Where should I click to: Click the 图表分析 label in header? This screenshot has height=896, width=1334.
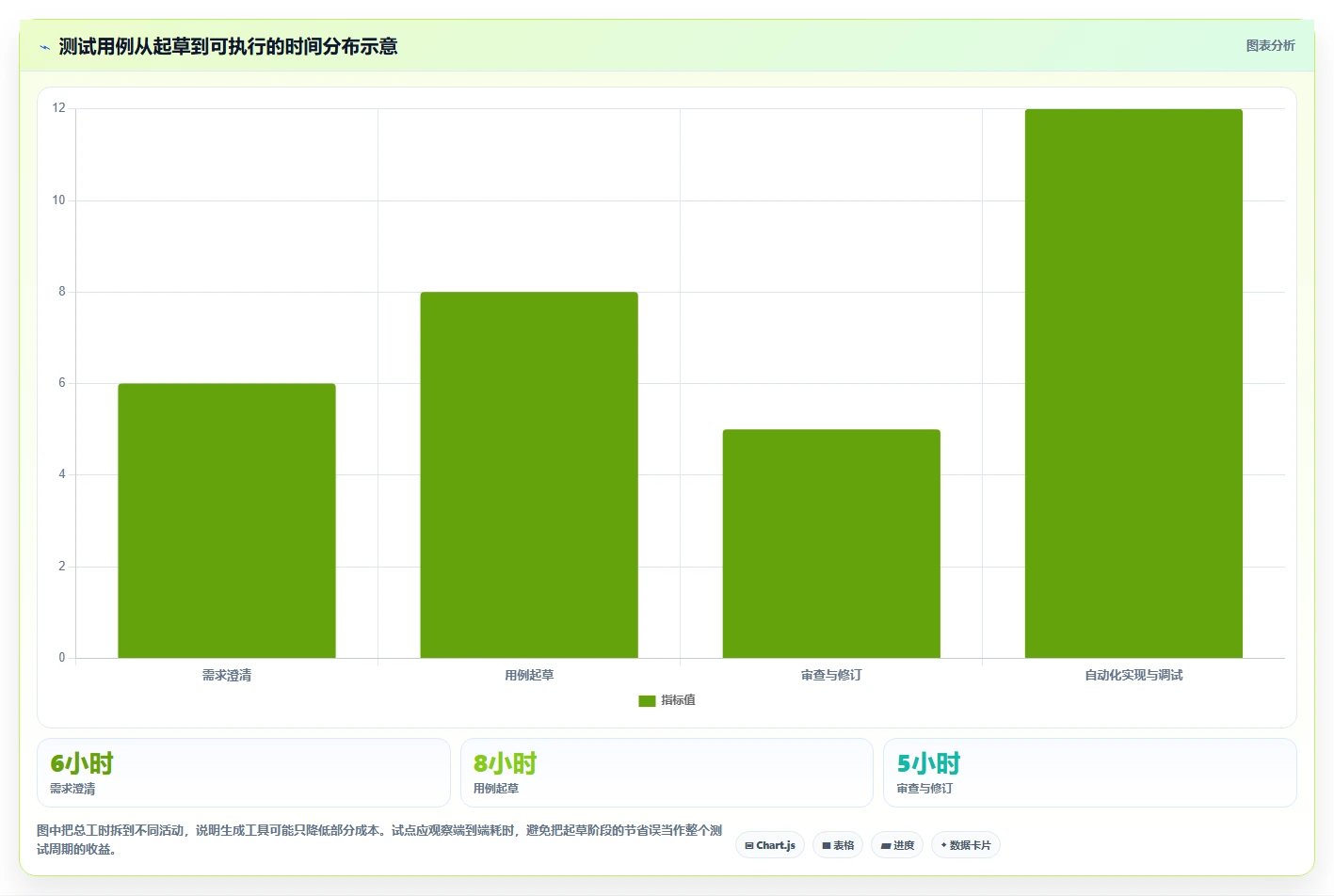click(x=1270, y=45)
